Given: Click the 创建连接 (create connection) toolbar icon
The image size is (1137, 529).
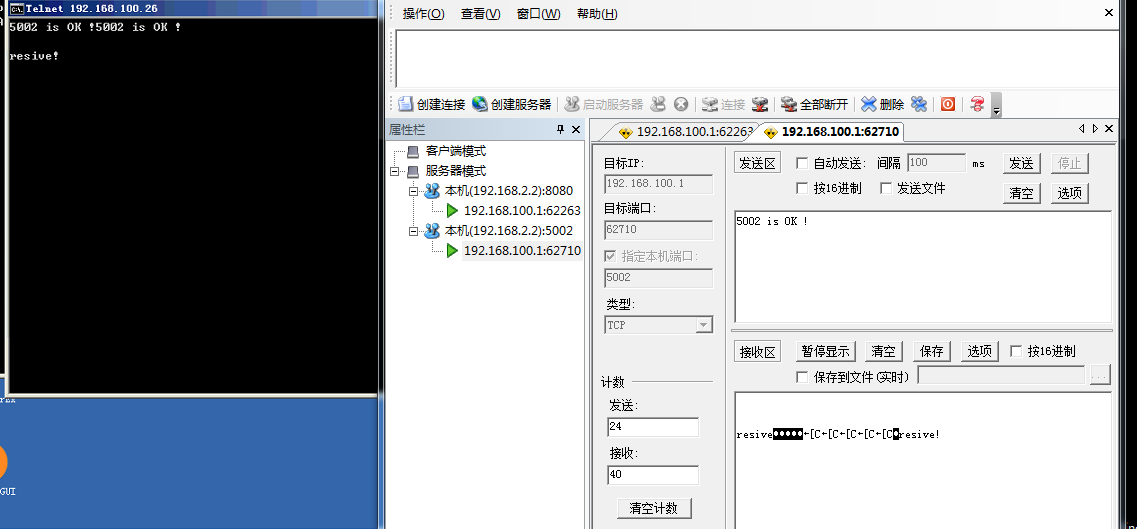Looking at the screenshot, I should click(405, 104).
